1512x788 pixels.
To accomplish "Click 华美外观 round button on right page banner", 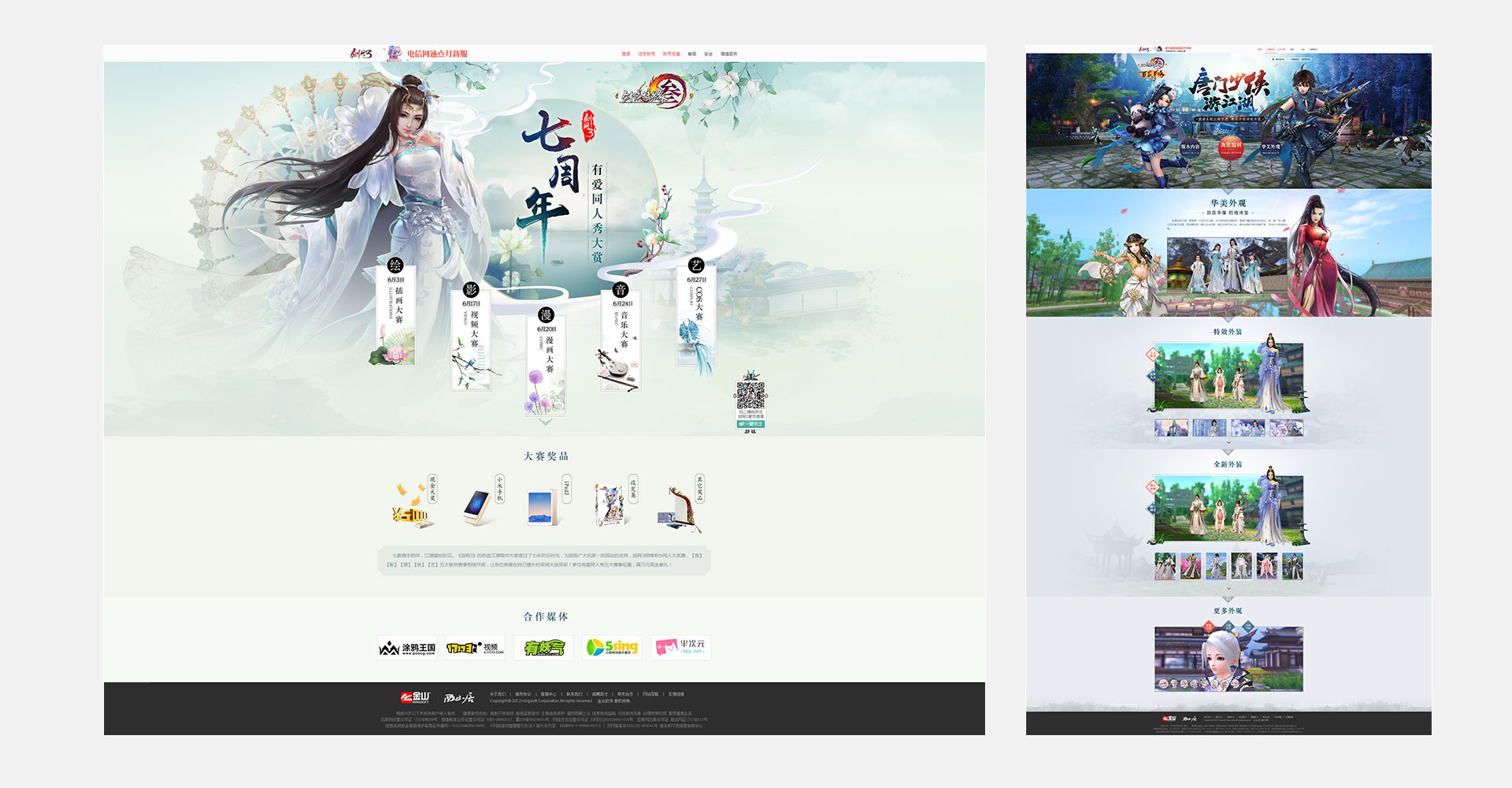I will [1269, 147].
